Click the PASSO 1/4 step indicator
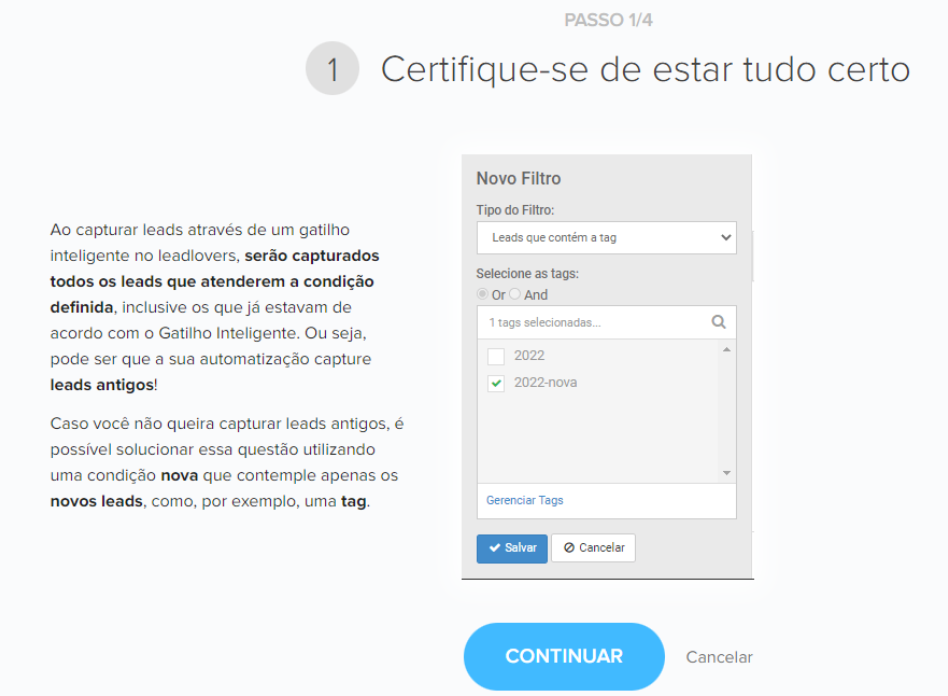 click(608, 20)
